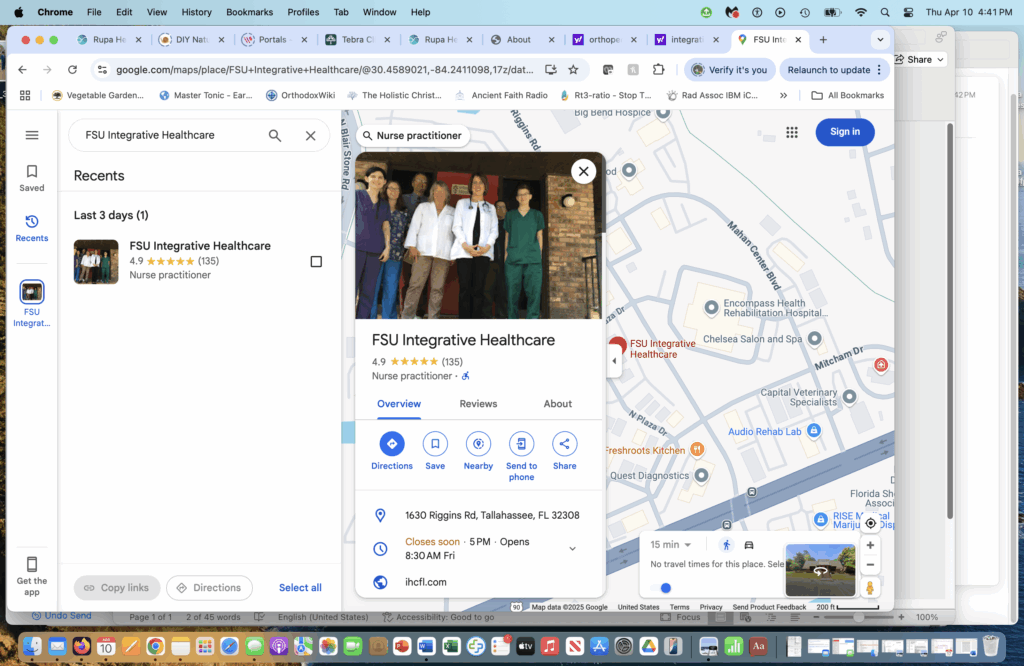Viewport: 1024px width, 666px height.
Task: Click the Sign in button
Action: coord(844,132)
